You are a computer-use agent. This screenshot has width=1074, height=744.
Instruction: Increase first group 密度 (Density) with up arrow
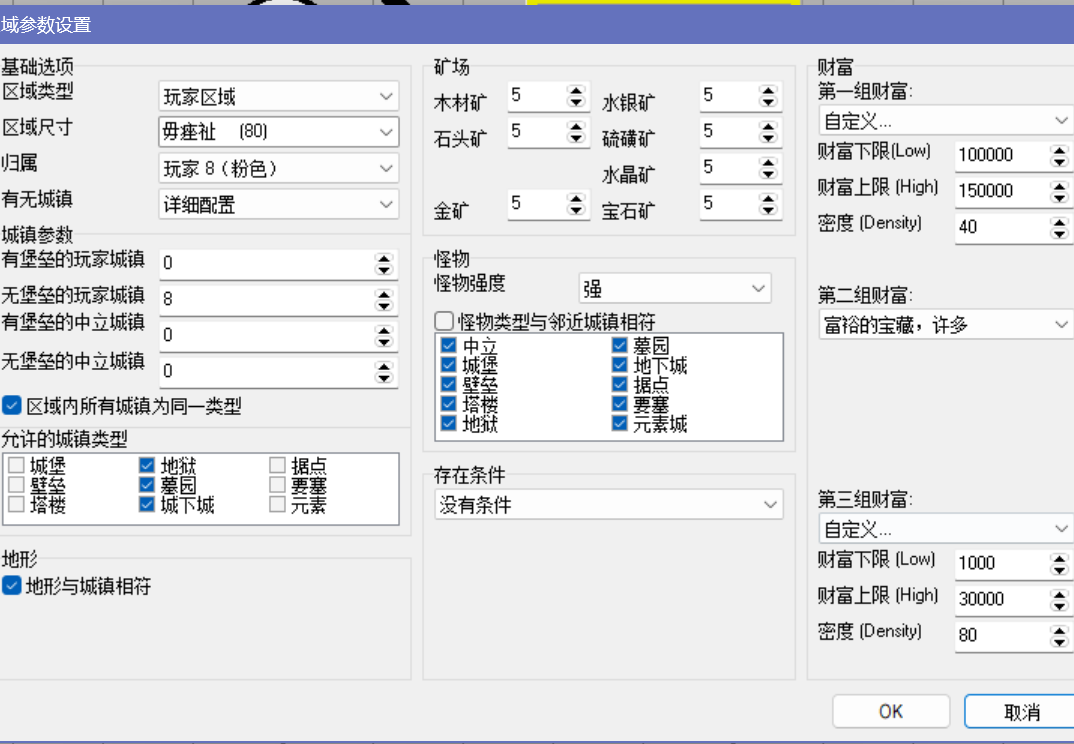[x=1060, y=221]
